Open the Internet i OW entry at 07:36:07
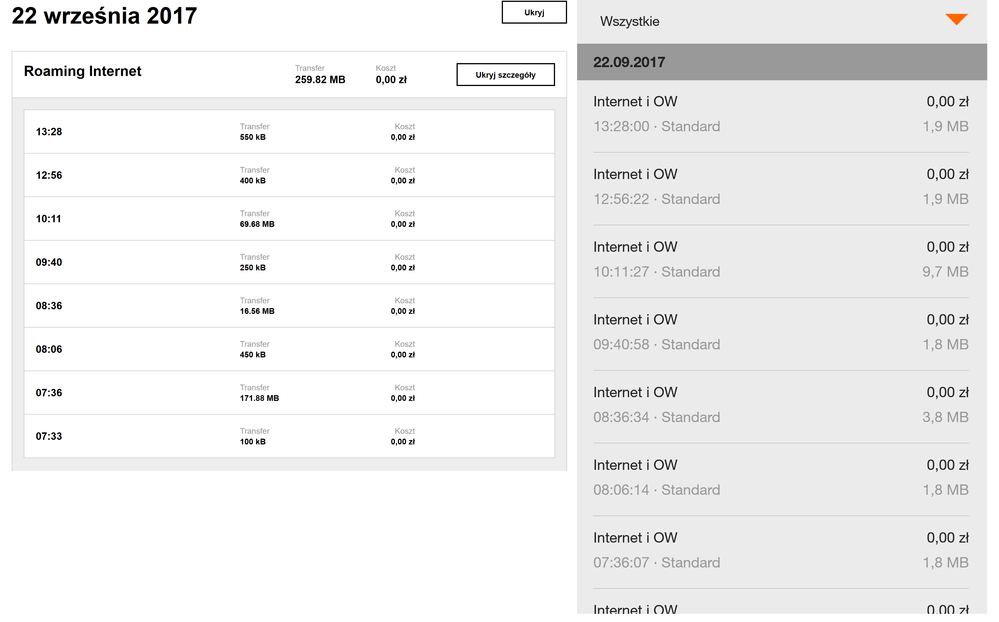Screen dimensions: 999x622 click(x=780, y=551)
